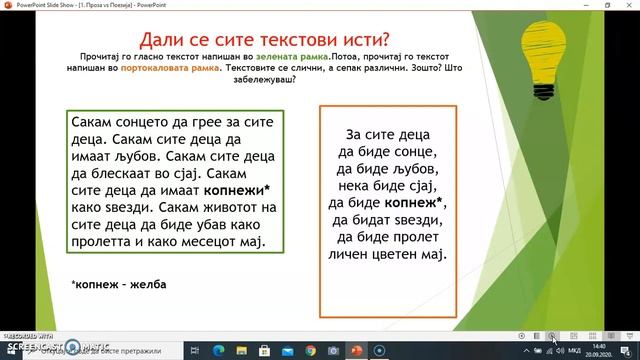Minimize the PowerPoint Slide Show window
Image resolution: width=640 pixels, height=360 pixels.
(x=587, y=5)
